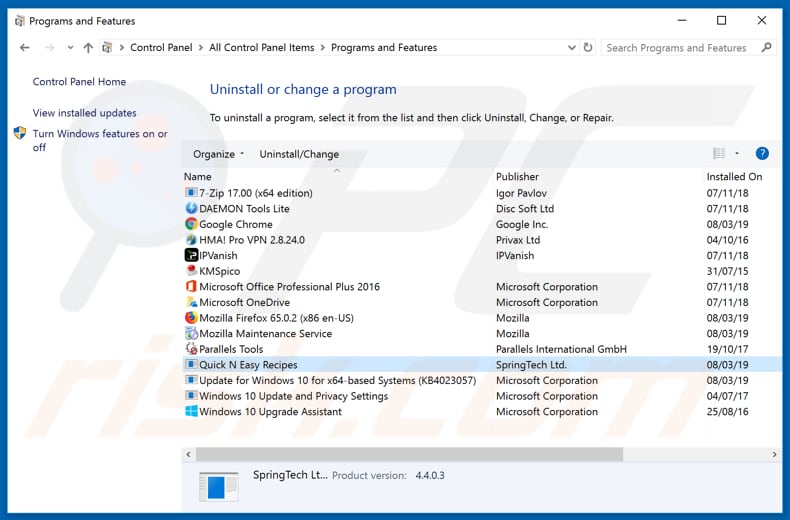The image size is (790, 520).
Task: Click the 25/08/16 install date cell
Action: [727, 411]
